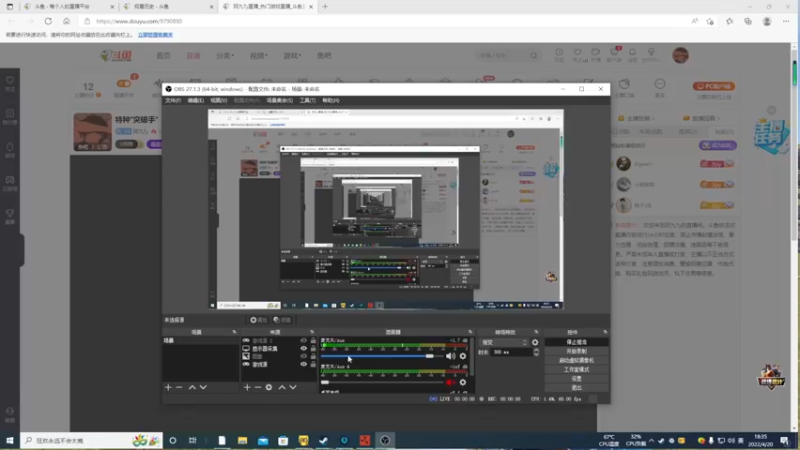Viewport: 800px width, 450px height.
Task: Open the 游戏 dropdown in the Douyu navigation
Action: click(x=292, y=56)
